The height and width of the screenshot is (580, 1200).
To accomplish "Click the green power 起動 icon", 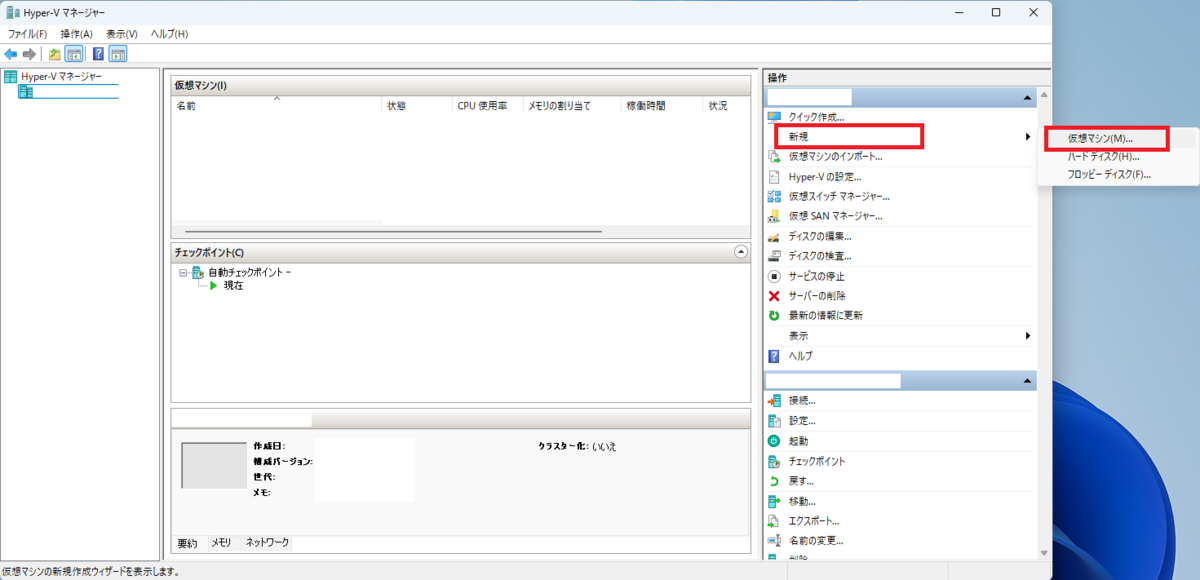I will [773, 441].
